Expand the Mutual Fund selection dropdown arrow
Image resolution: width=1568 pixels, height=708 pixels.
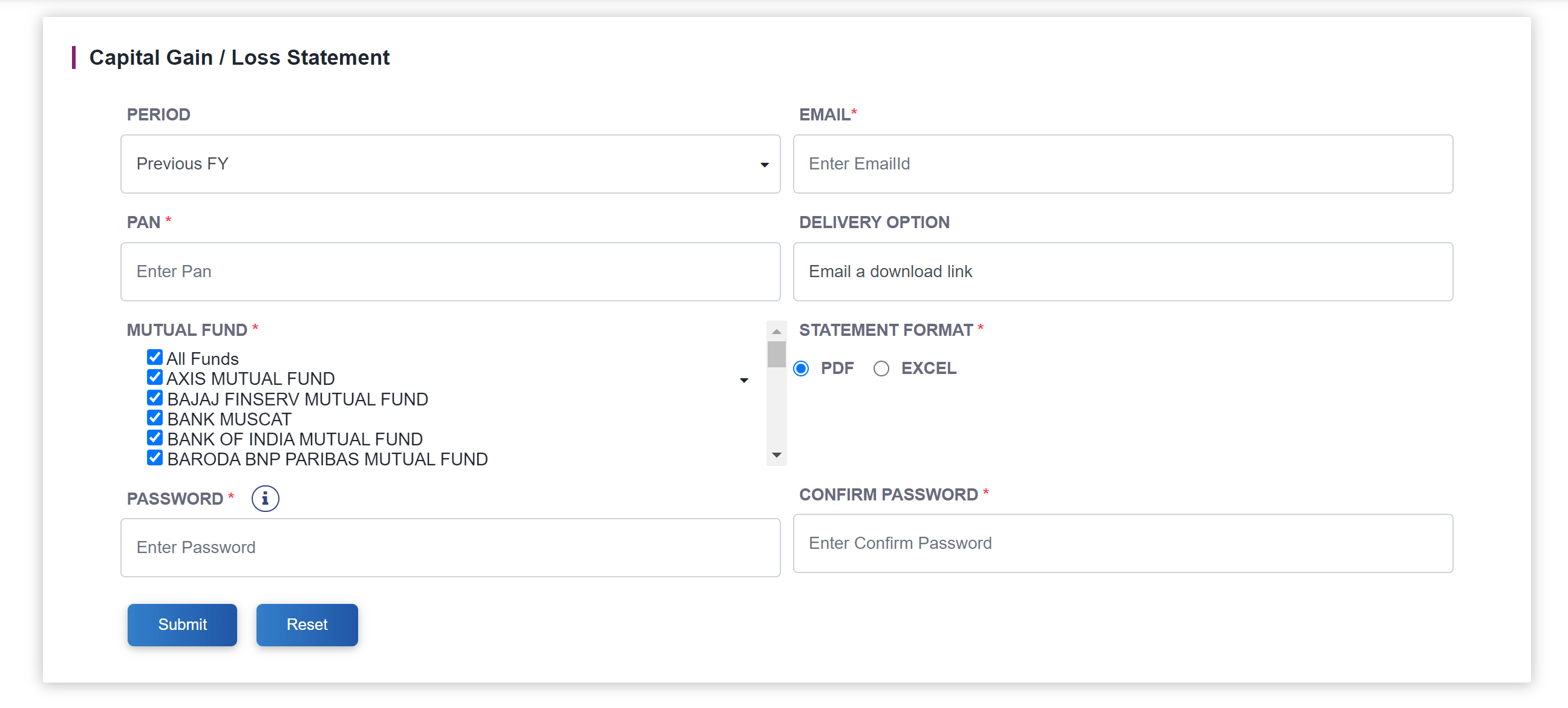[x=744, y=380]
